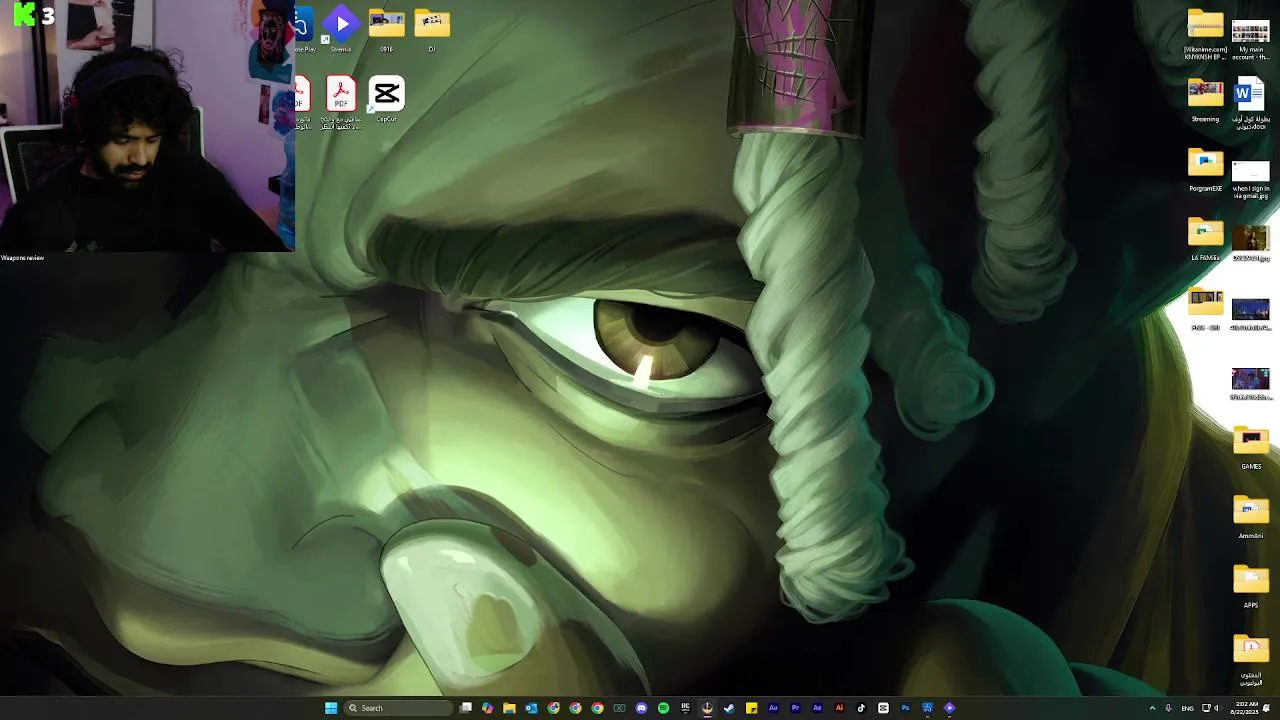This screenshot has height=720, width=1280.
Task: Open Stremio from the taskbar
Action: tap(949, 708)
